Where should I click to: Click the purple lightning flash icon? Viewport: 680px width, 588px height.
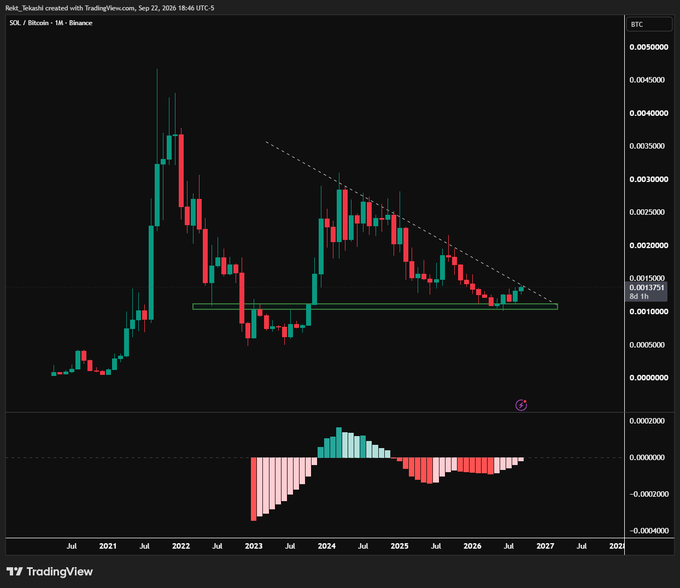pyautogui.click(x=521, y=405)
